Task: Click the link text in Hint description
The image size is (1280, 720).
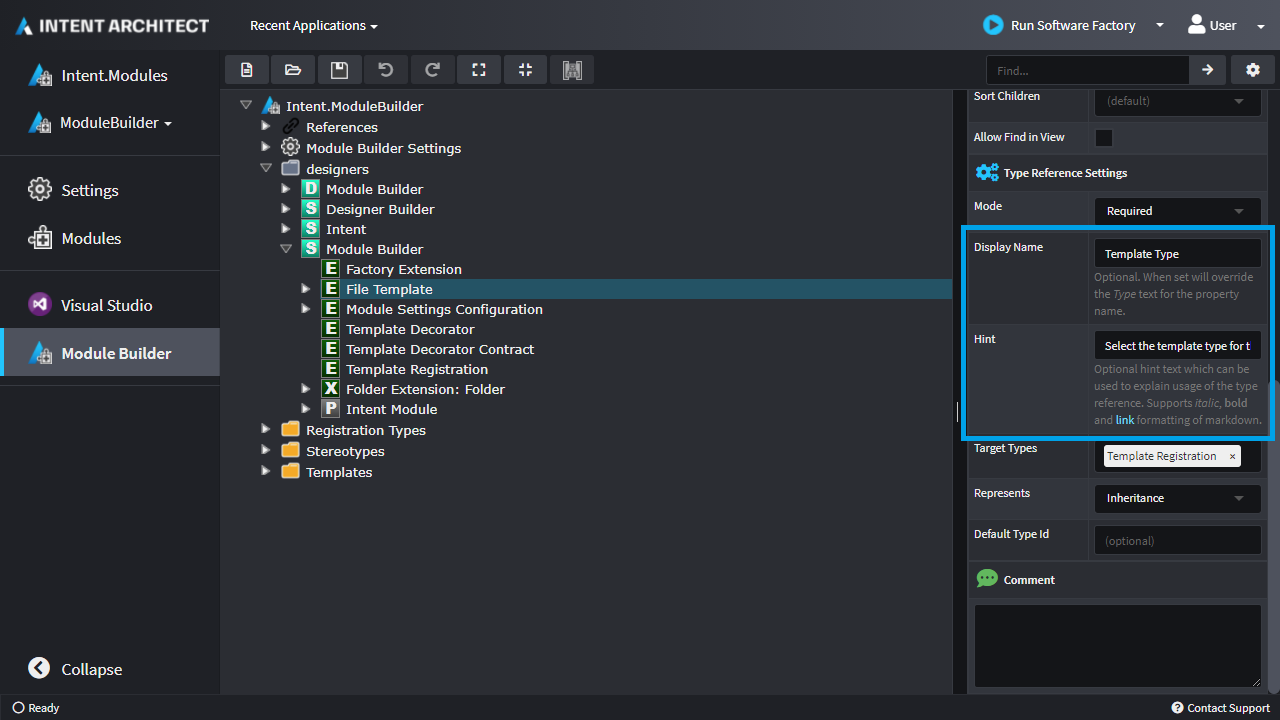Action: tap(1125, 420)
